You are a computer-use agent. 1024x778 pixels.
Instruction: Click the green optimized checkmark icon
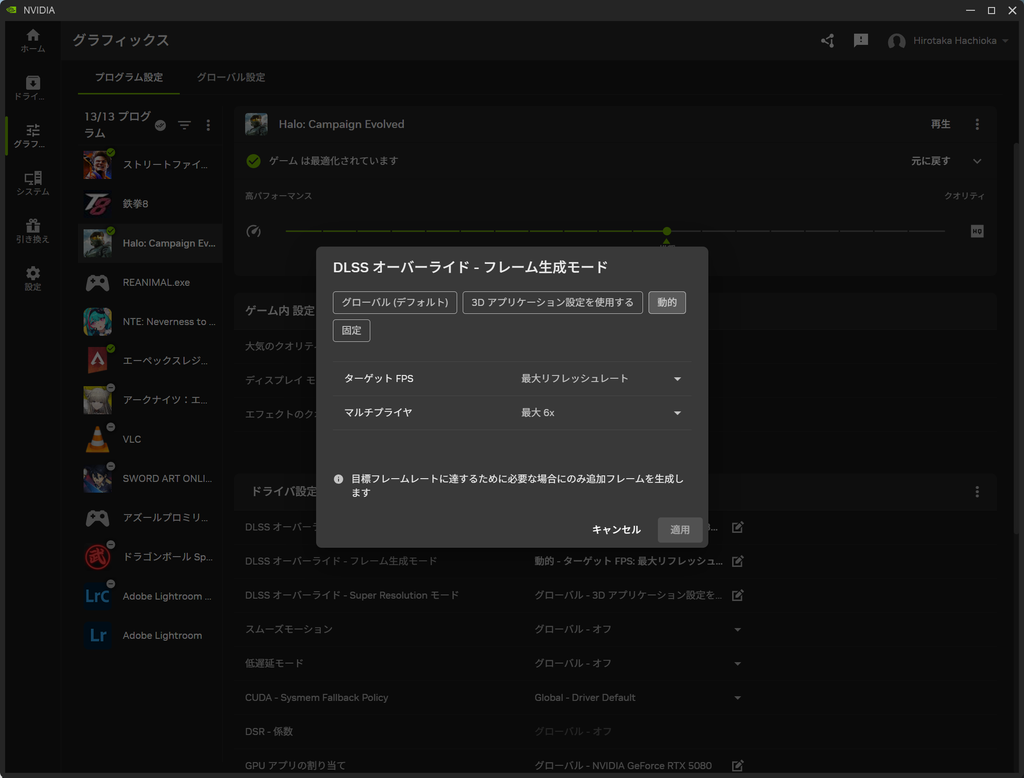(253, 161)
